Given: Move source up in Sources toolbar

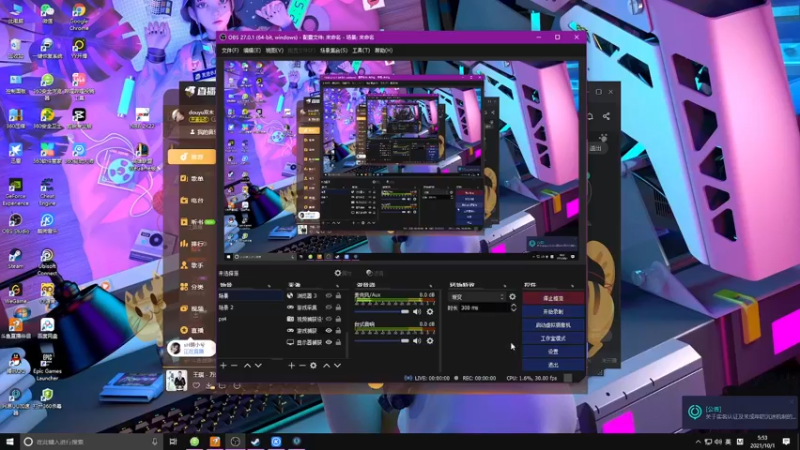Looking at the screenshot, I should coord(327,365).
